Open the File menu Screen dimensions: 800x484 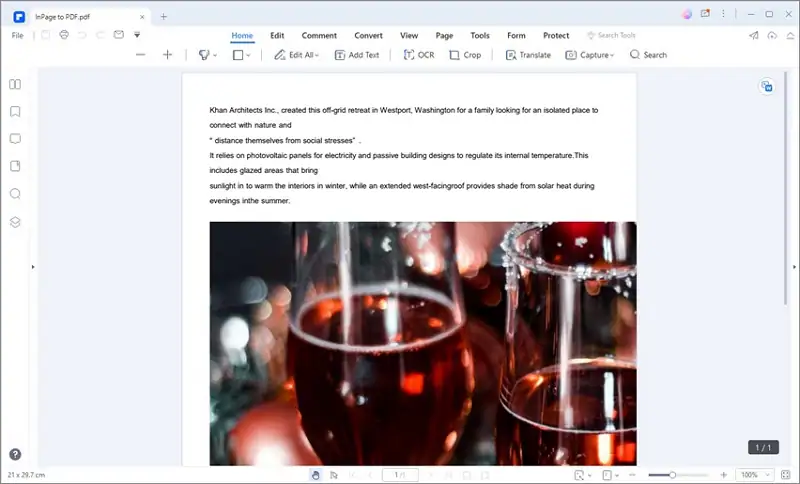point(17,35)
